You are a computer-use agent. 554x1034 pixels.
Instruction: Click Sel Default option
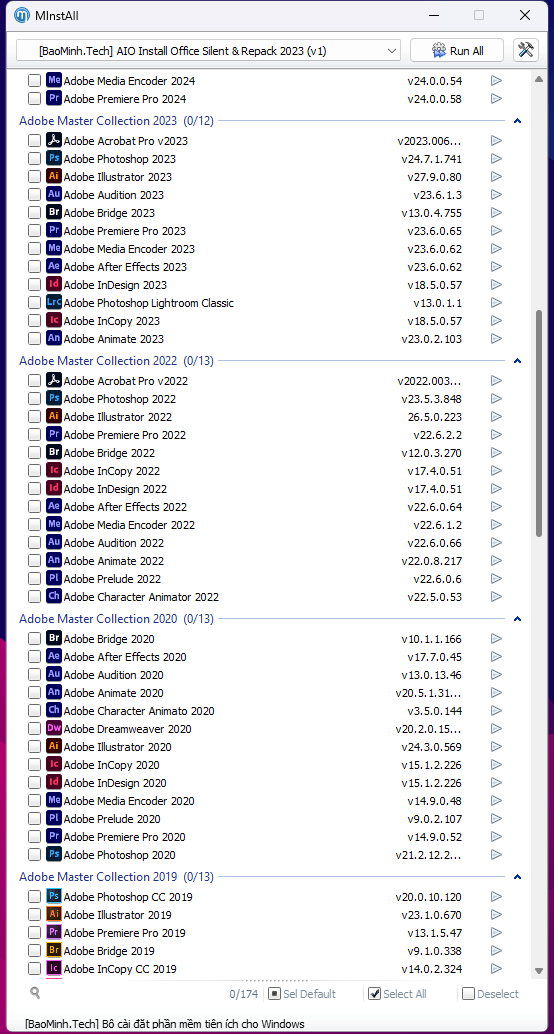pyautogui.click(x=302, y=994)
